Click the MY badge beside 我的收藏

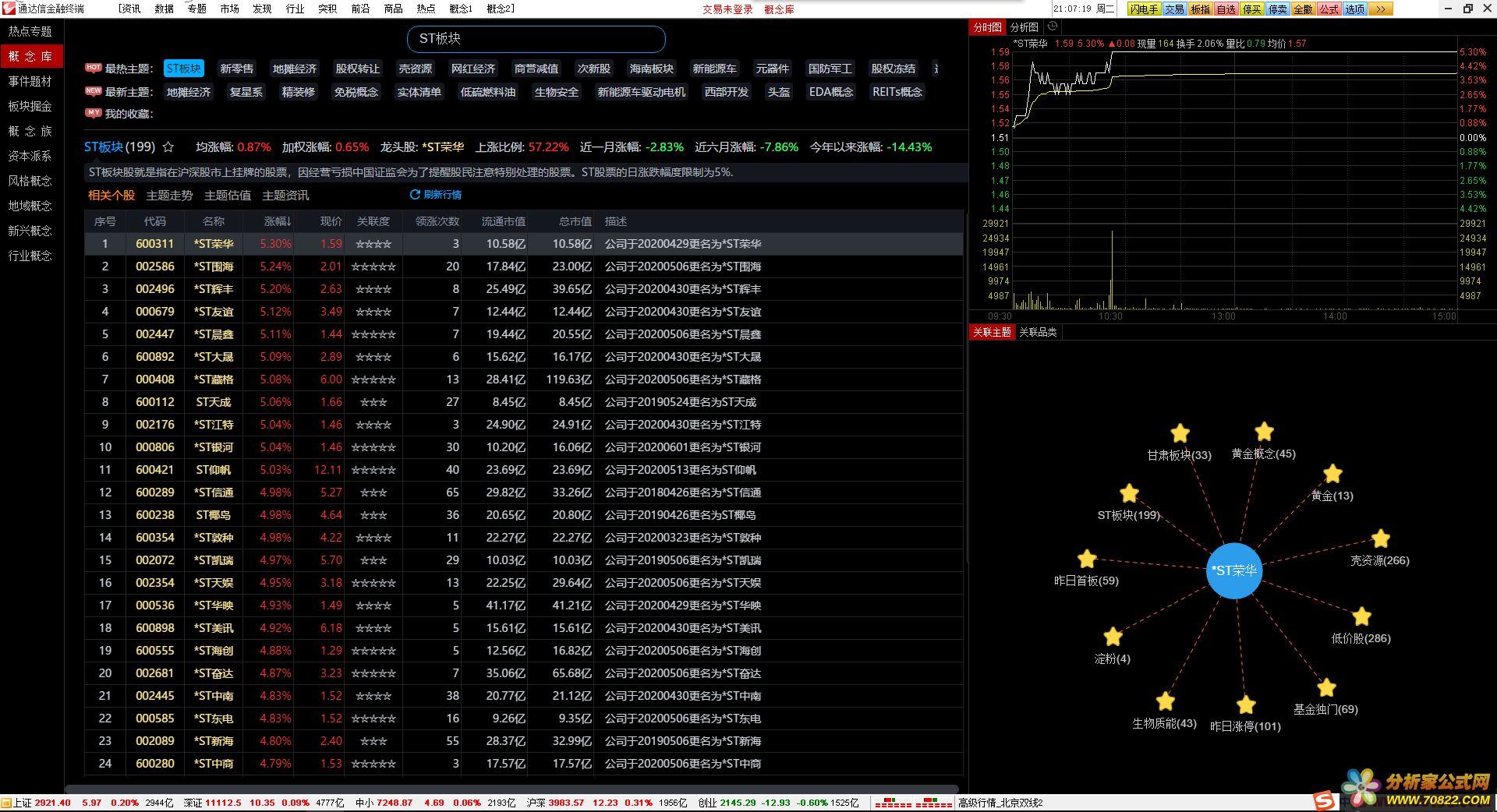pyautogui.click(x=94, y=113)
